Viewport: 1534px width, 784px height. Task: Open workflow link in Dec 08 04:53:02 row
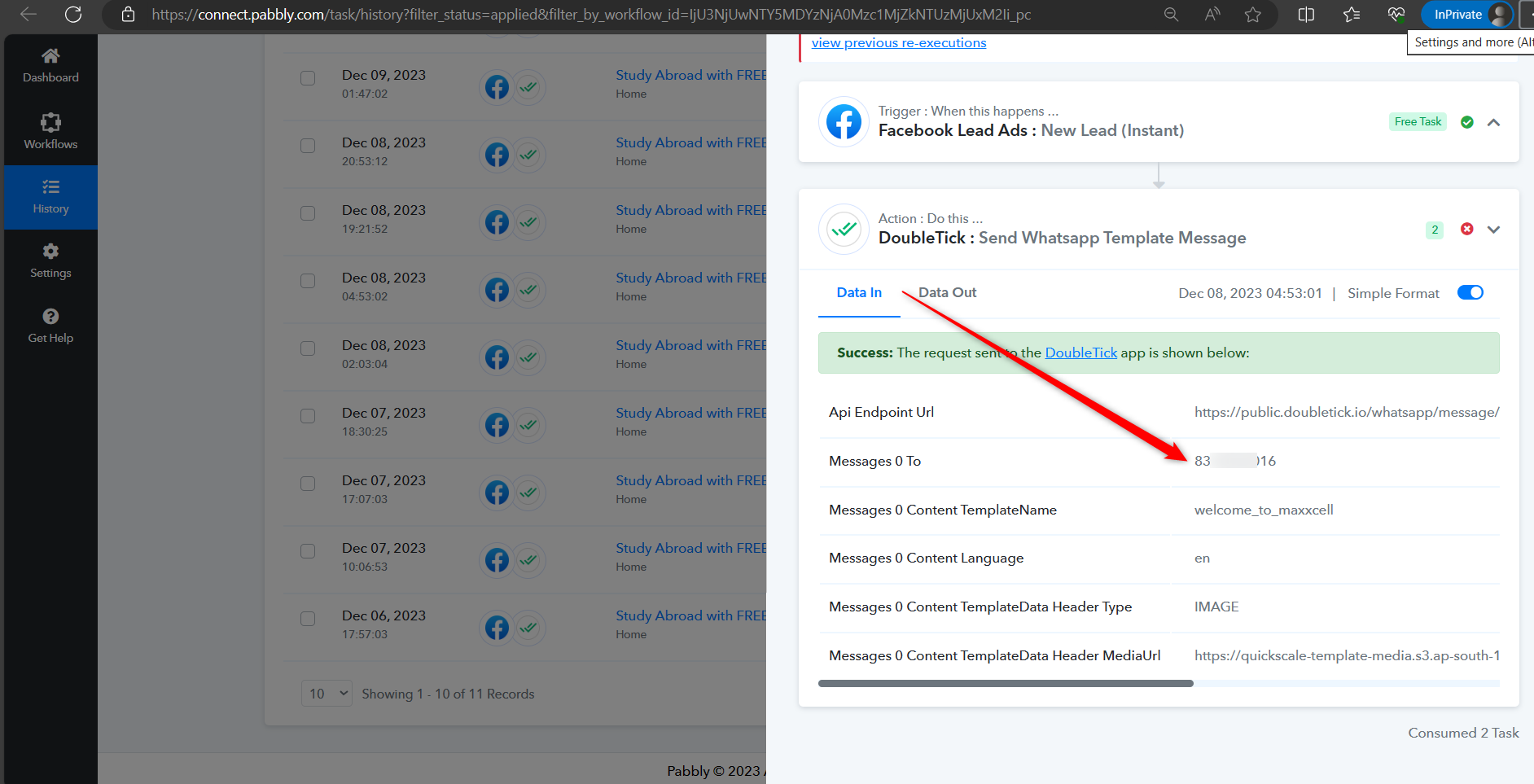[x=691, y=278]
